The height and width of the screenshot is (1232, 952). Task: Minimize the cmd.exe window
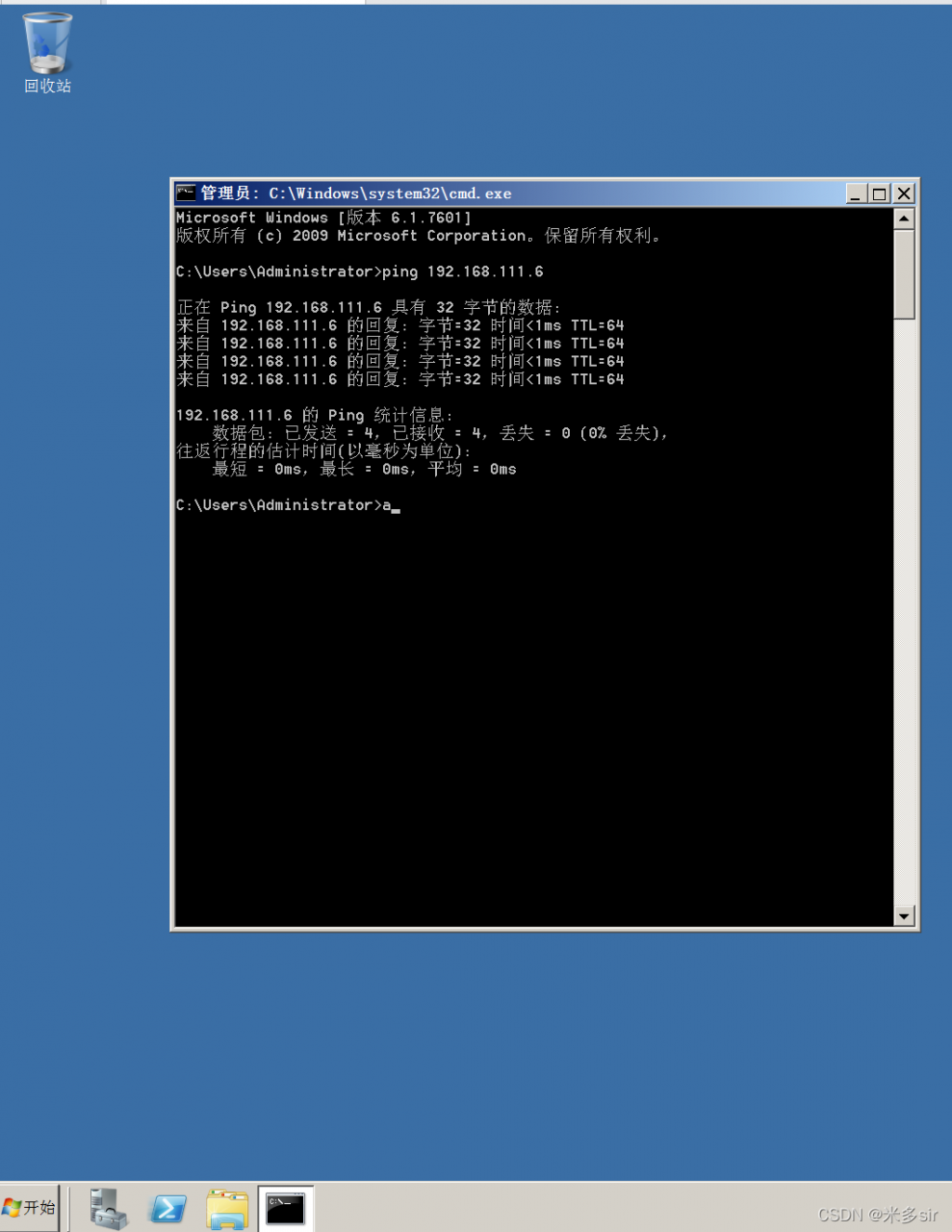pos(856,193)
